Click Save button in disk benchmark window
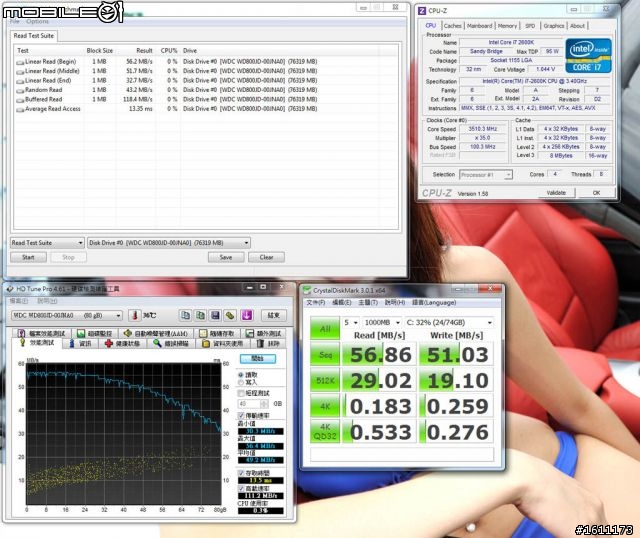This screenshot has height=538, width=640. pos(226,257)
